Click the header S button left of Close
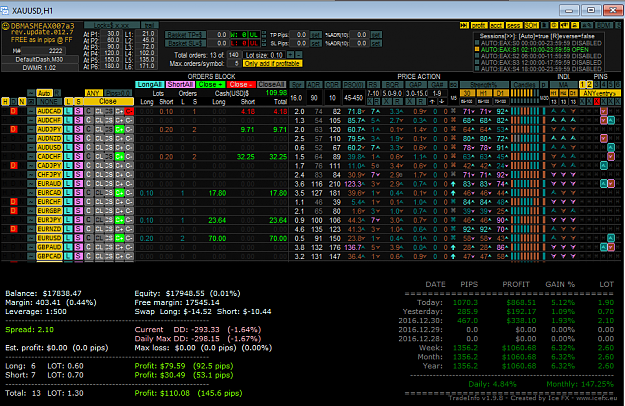This screenshot has height=406, width=625. point(78,102)
